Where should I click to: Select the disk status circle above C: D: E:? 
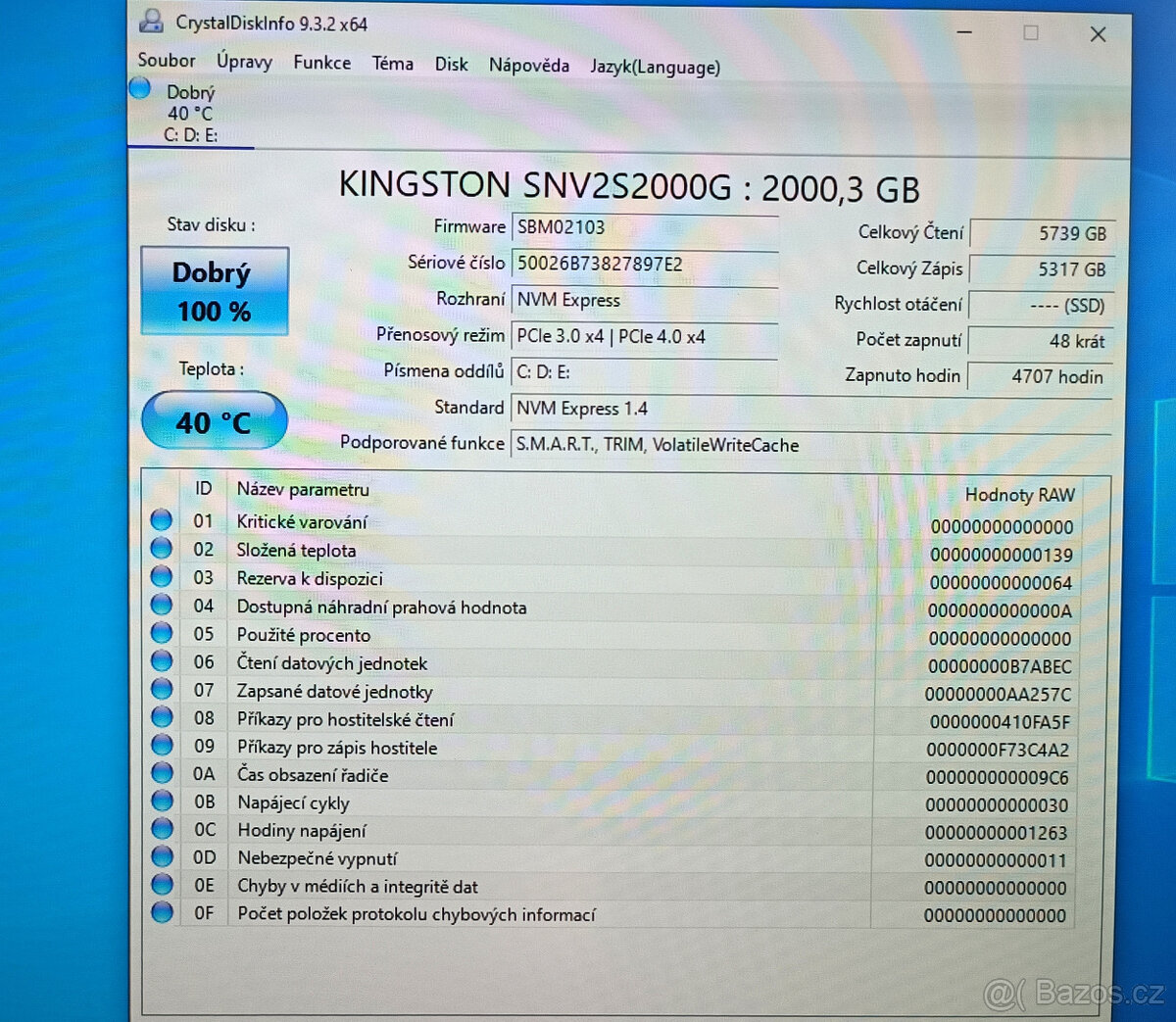(140, 88)
